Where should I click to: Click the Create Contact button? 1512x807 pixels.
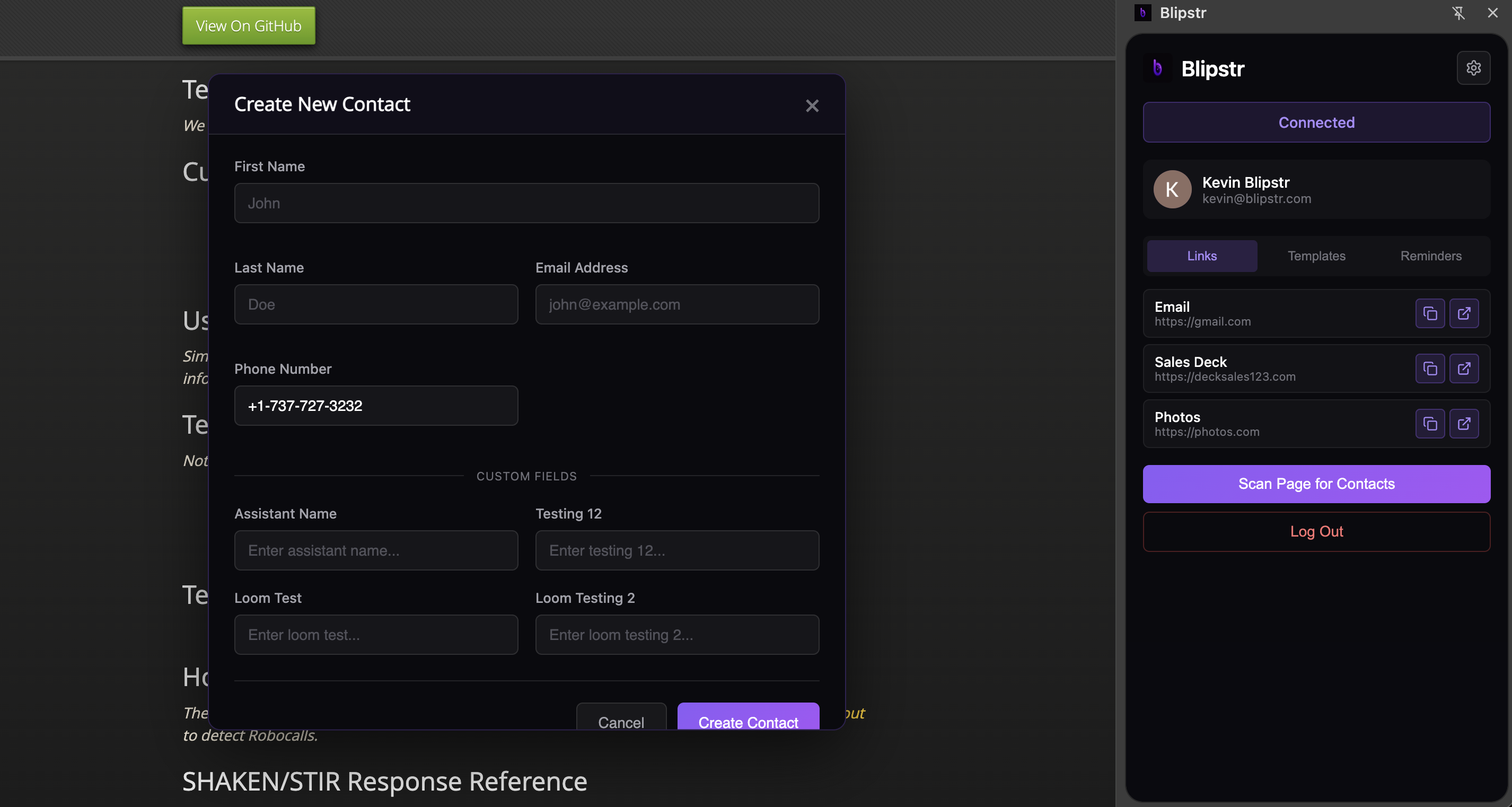pos(748,720)
